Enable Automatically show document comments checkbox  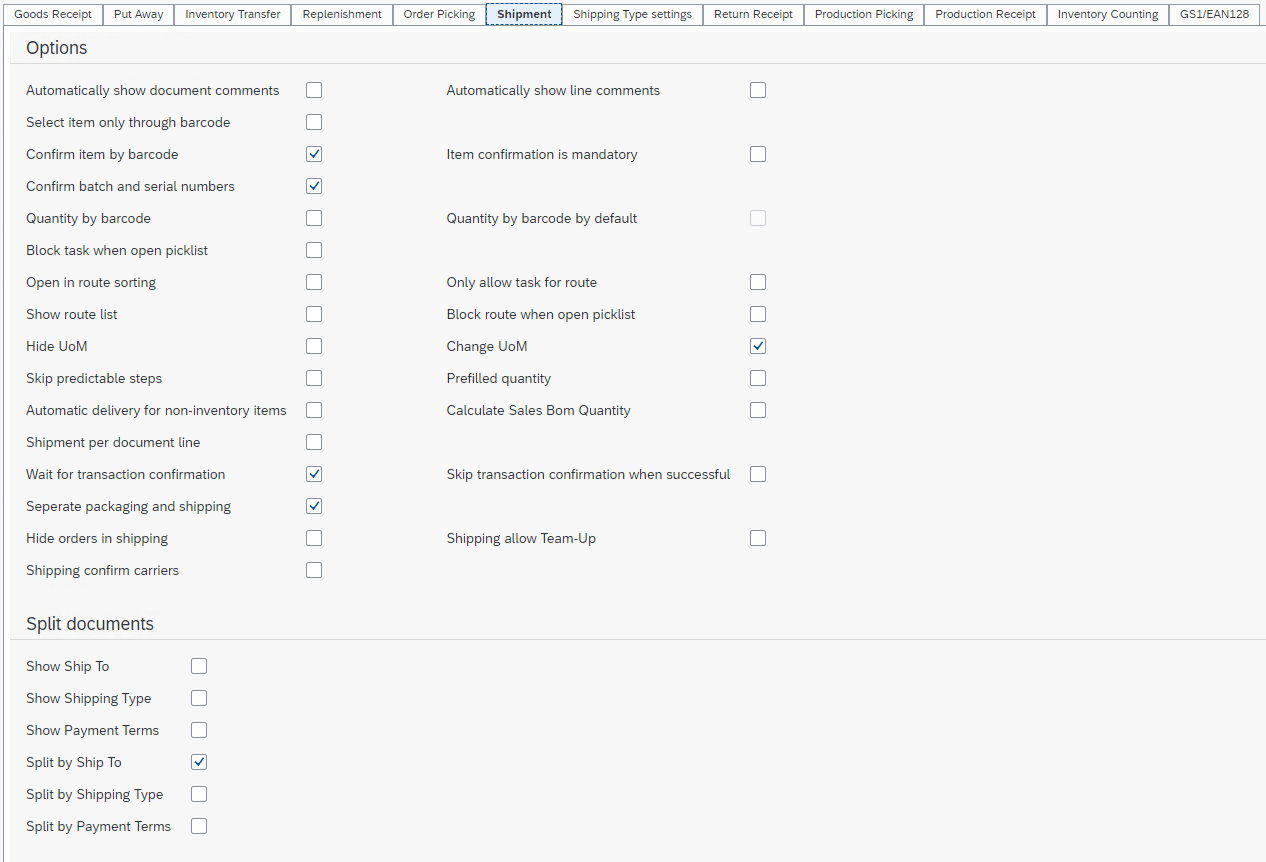314,90
